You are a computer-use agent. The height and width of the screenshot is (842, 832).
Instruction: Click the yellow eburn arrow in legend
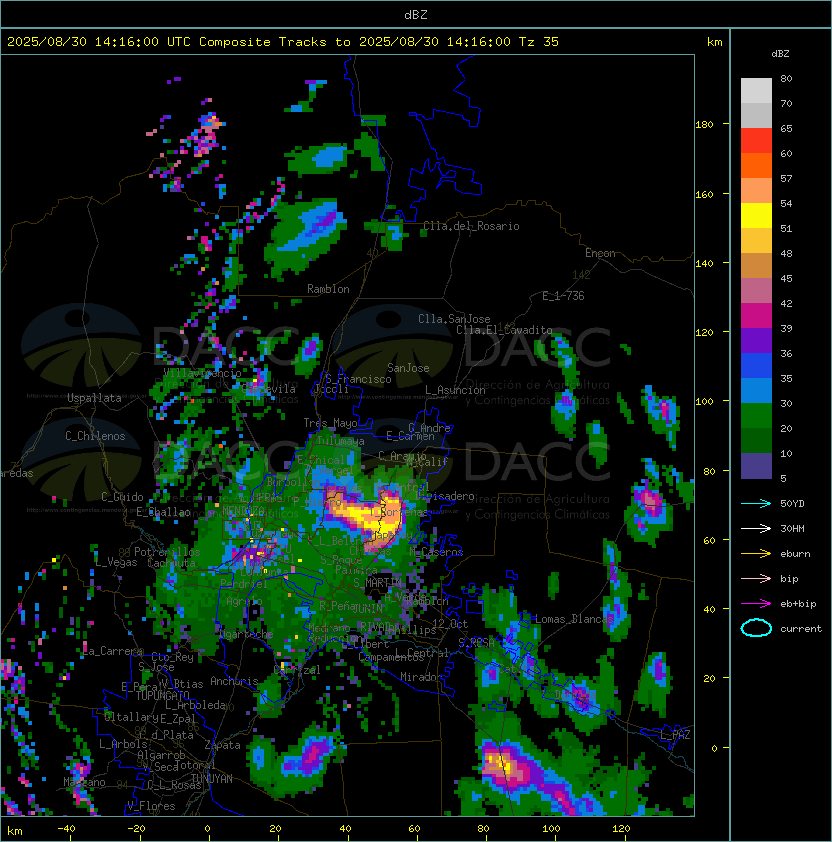click(756, 554)
